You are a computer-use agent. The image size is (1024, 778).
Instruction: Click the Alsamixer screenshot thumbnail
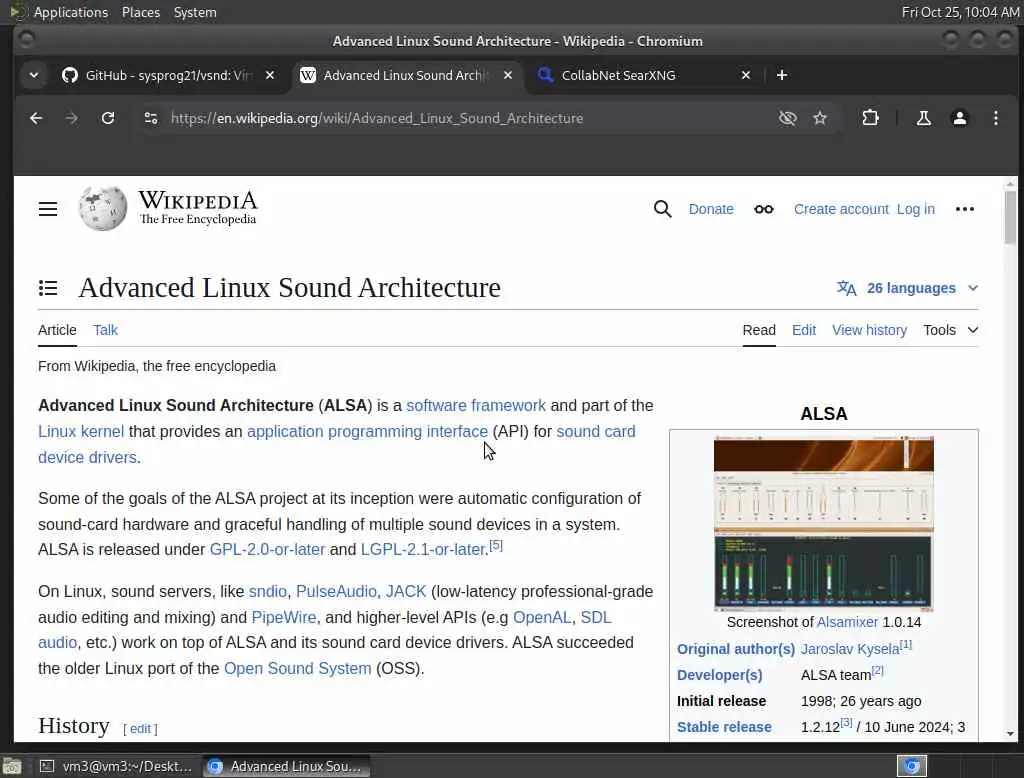[824, 524]
